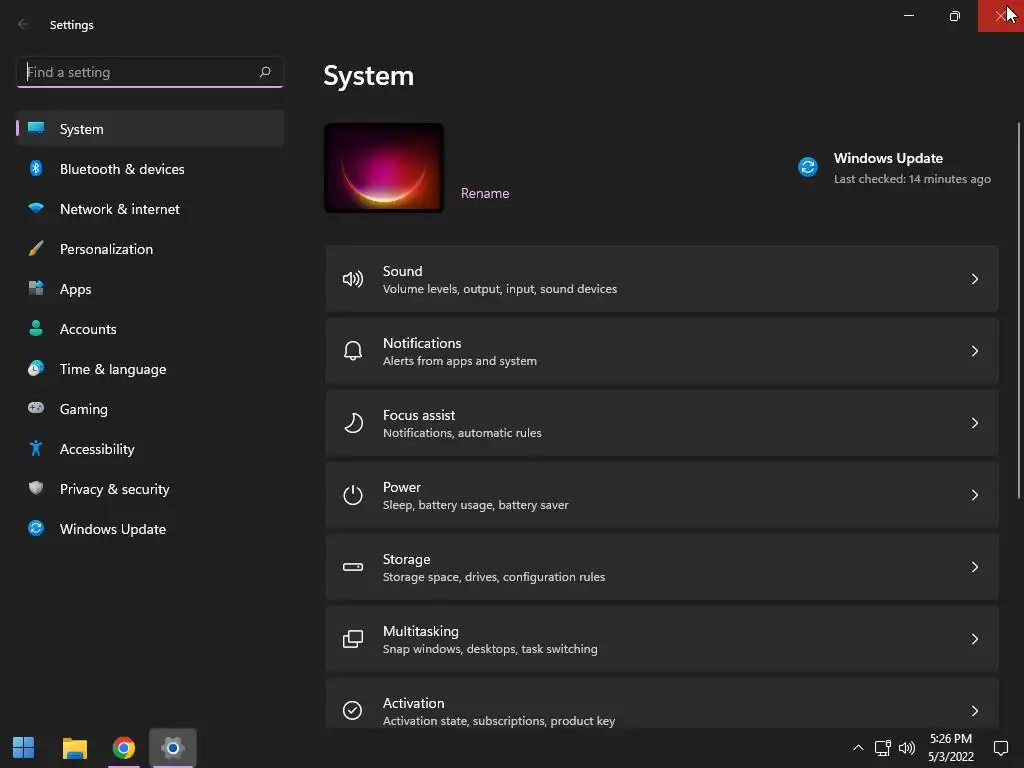Viewport: 1024px width, 768px height.
Task: Click the Windows Update sync icon at top right
Action: [808, 167]
